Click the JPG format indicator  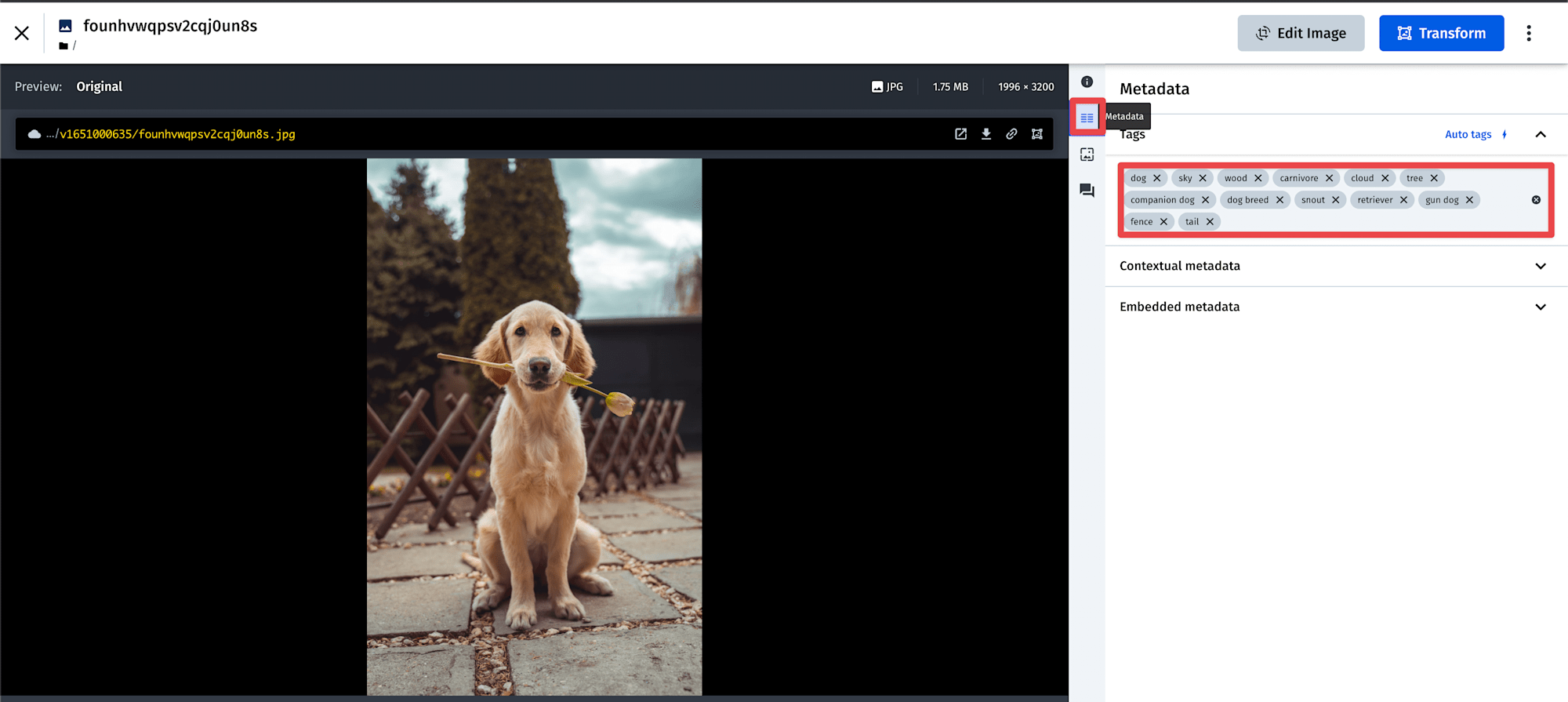pyautogui.click(x=887, y=87)
